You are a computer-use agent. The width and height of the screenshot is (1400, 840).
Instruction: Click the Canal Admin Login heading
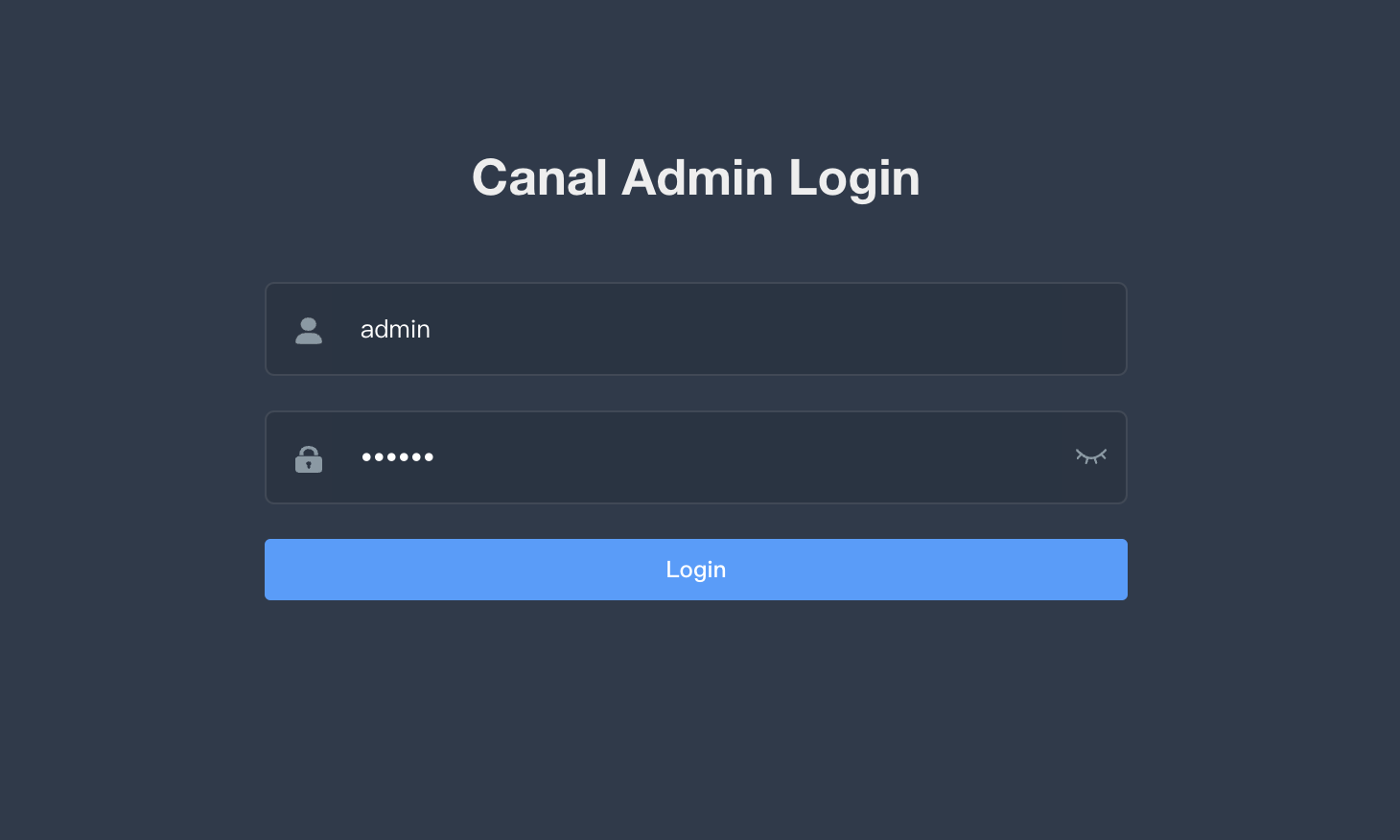click(x=696, y=178)
